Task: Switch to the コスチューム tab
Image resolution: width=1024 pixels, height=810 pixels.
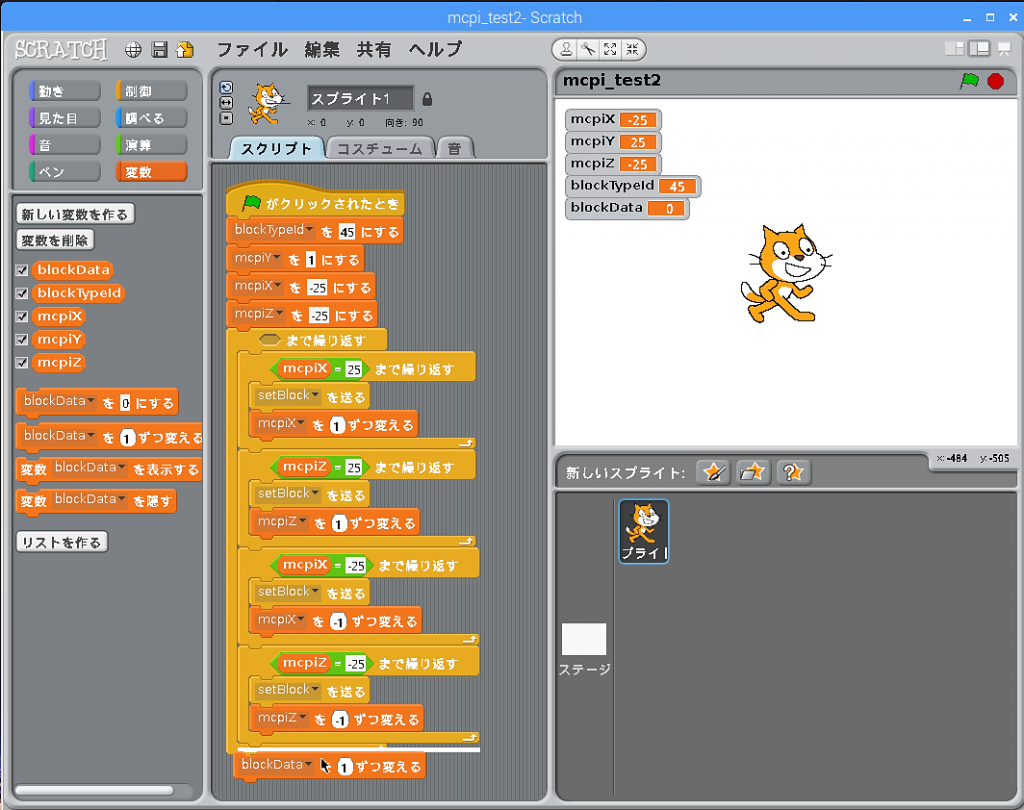Action: click(379, 149)
